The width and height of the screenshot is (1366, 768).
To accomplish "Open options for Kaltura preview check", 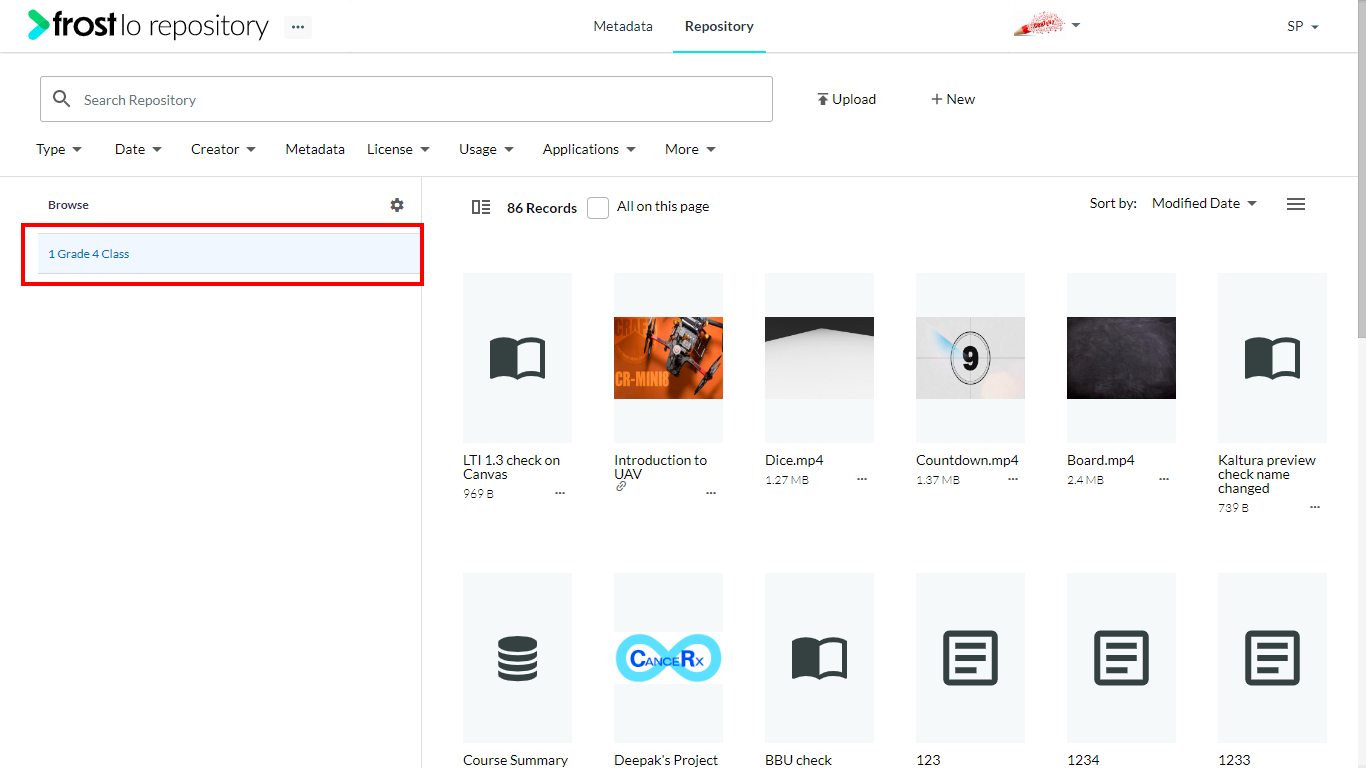I will pos(1315,508).
